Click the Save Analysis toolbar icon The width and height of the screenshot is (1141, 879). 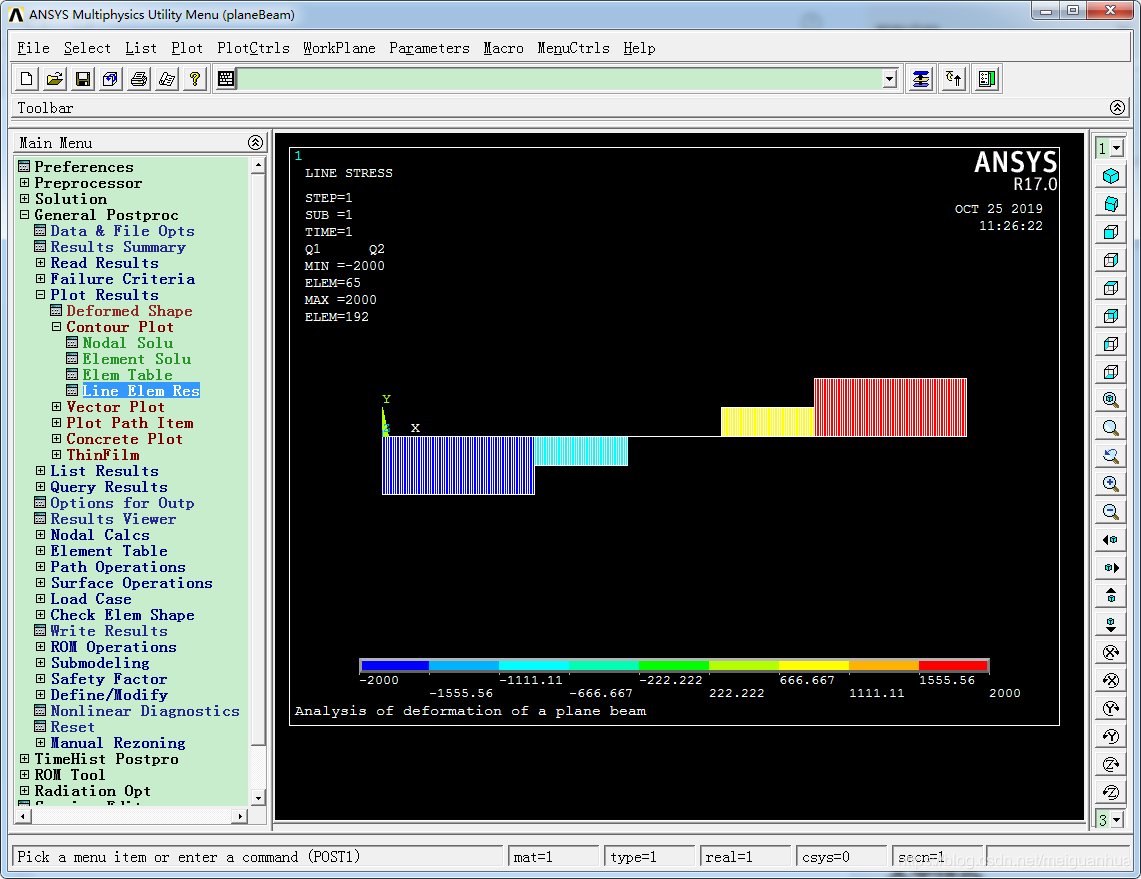coord(83,79)
